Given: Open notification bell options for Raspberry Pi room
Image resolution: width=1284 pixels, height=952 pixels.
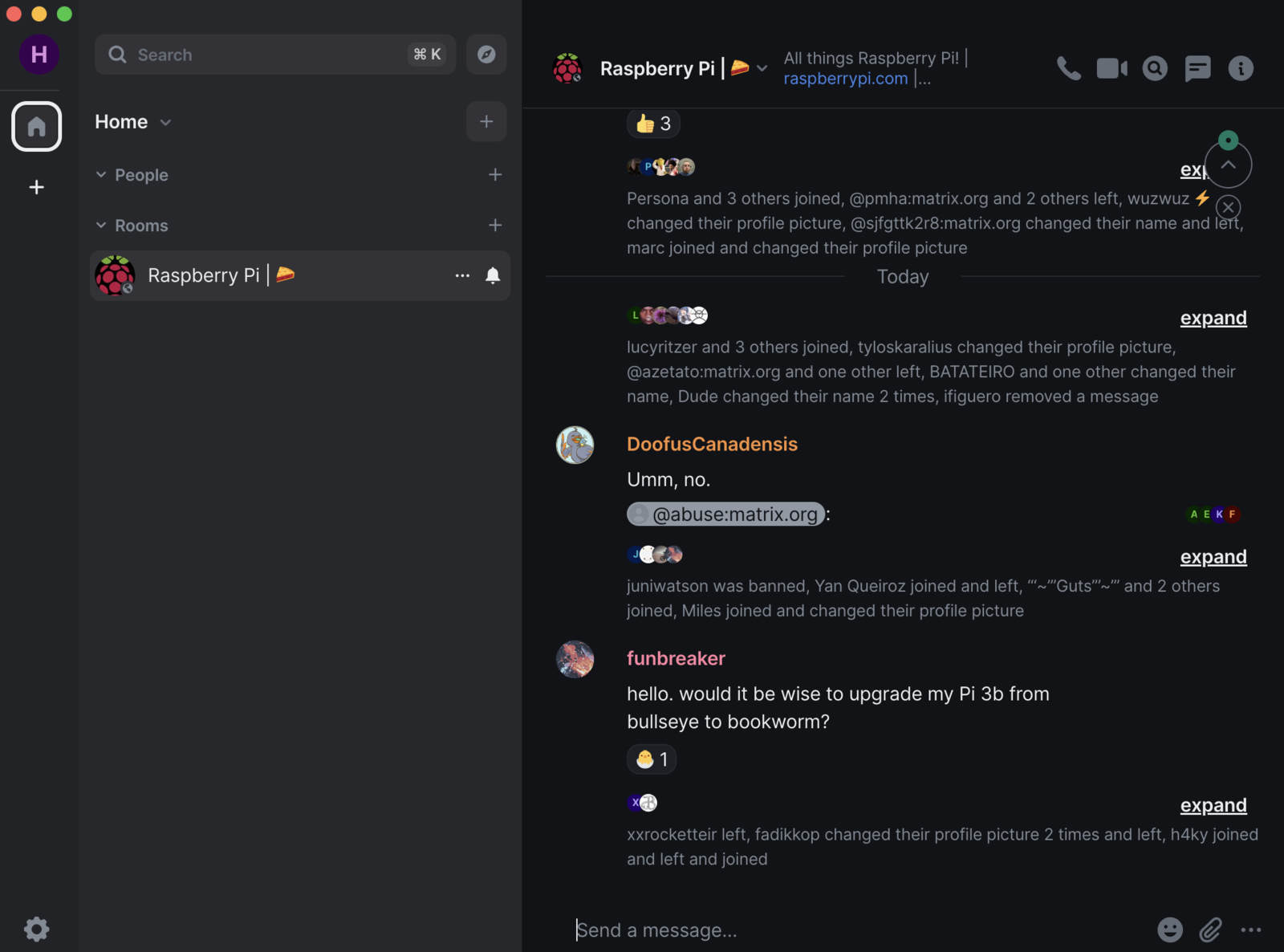Looking at the screenshot, I should point(493,275).
